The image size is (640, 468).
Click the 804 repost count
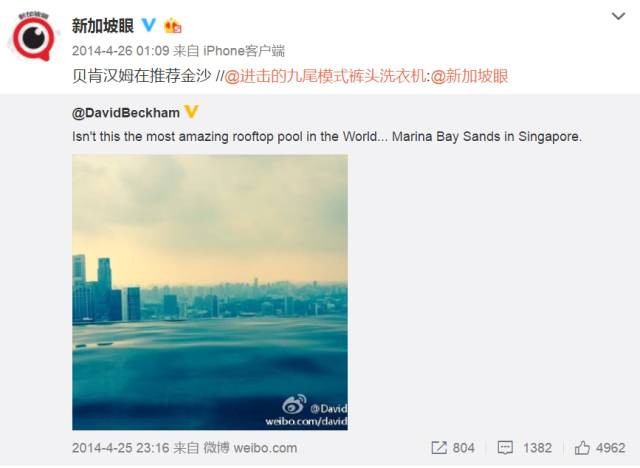coord(463,448)
